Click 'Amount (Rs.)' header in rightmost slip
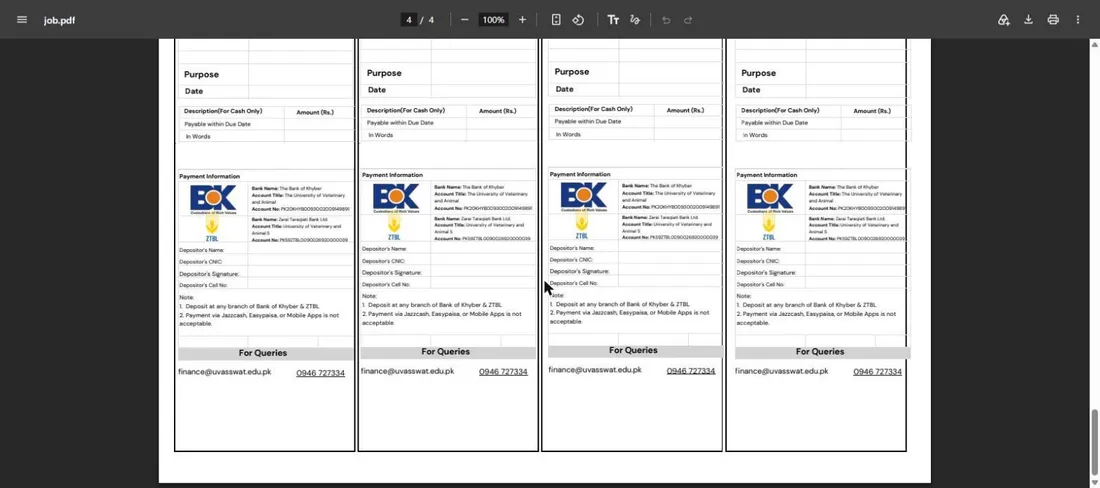Image resolution: width=1100 pixels, height=488 pixels. pos(872,111)
